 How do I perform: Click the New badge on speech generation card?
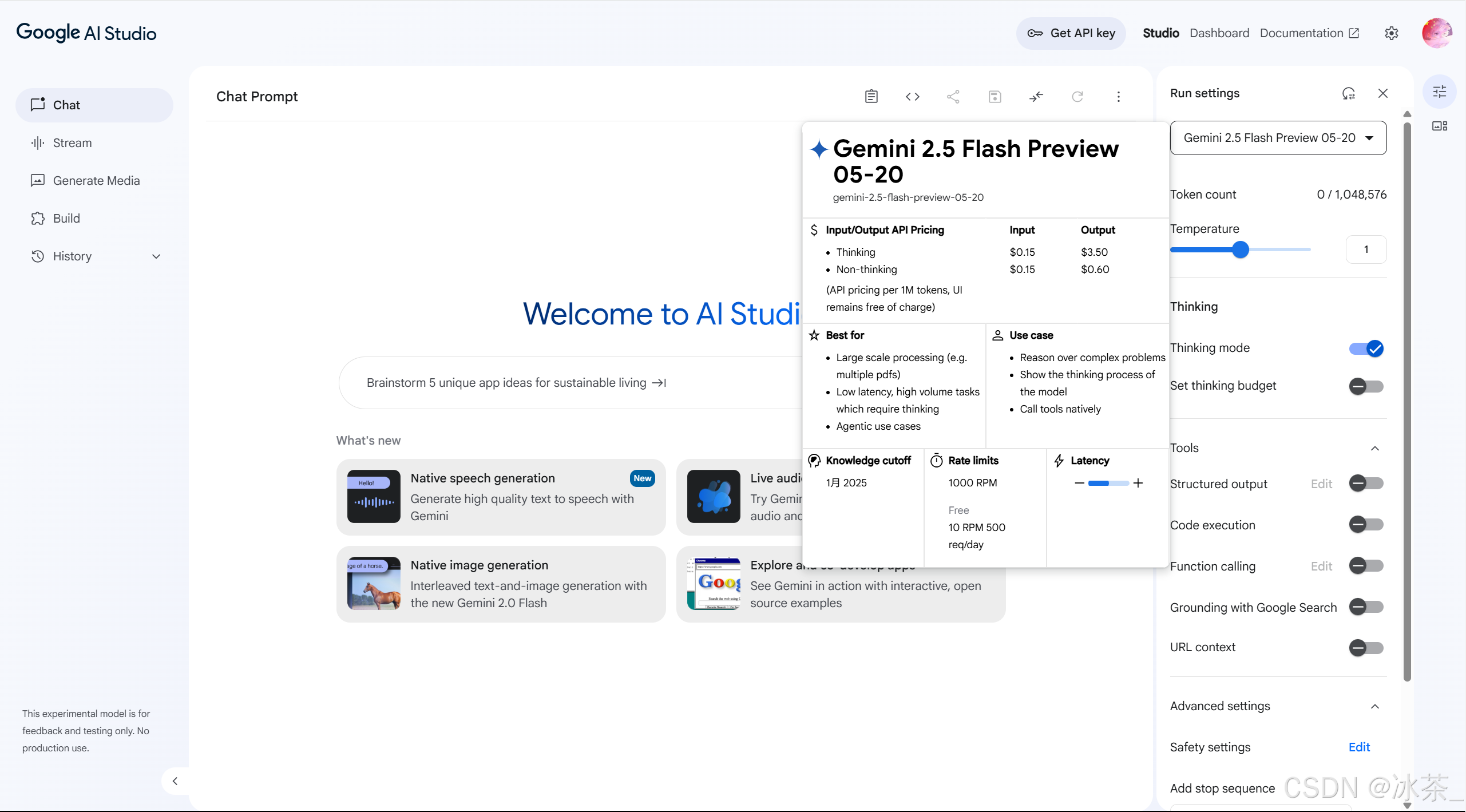coord(643,478)
